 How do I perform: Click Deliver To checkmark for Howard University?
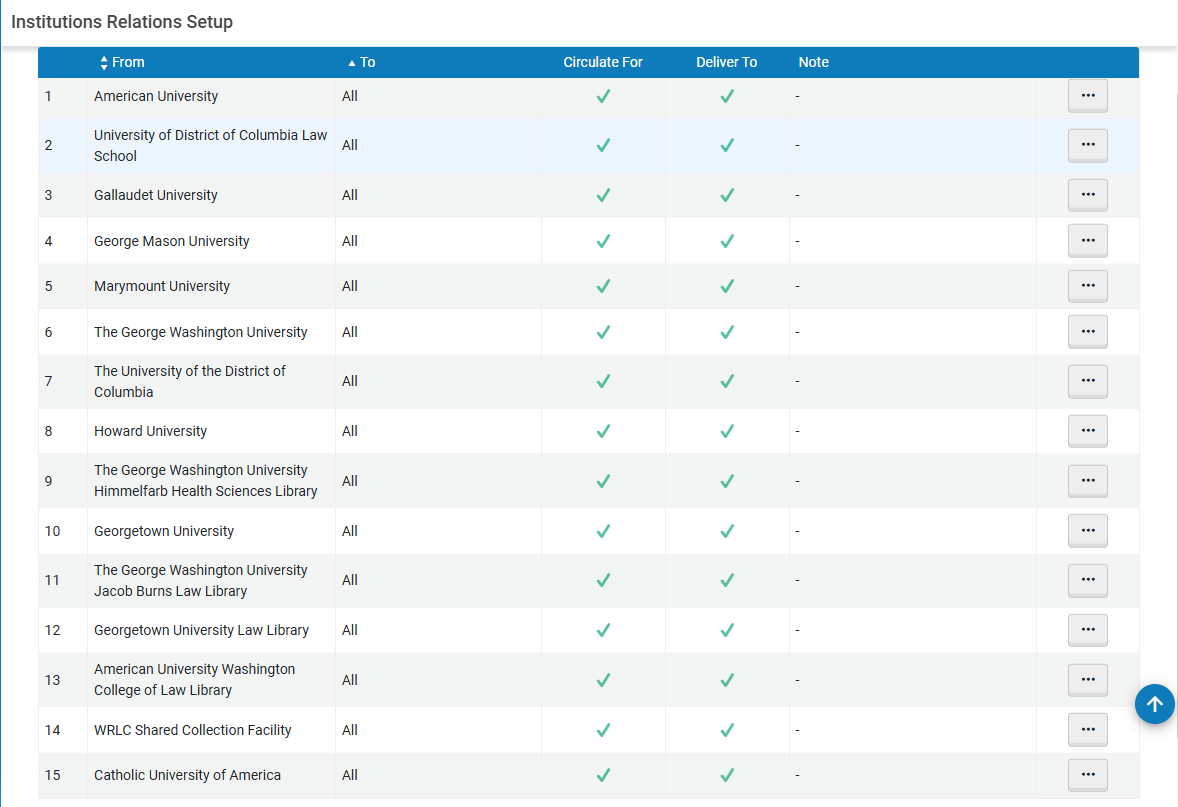[727, 431]
